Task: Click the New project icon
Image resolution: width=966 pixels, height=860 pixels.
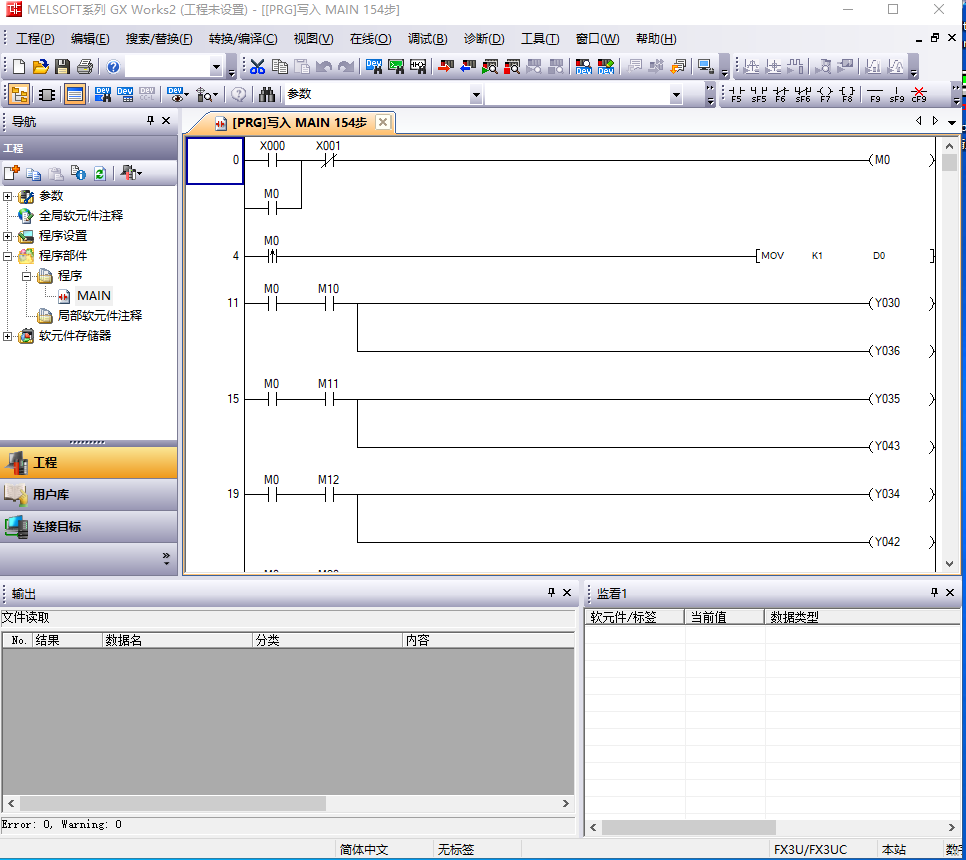Action: 18,67
